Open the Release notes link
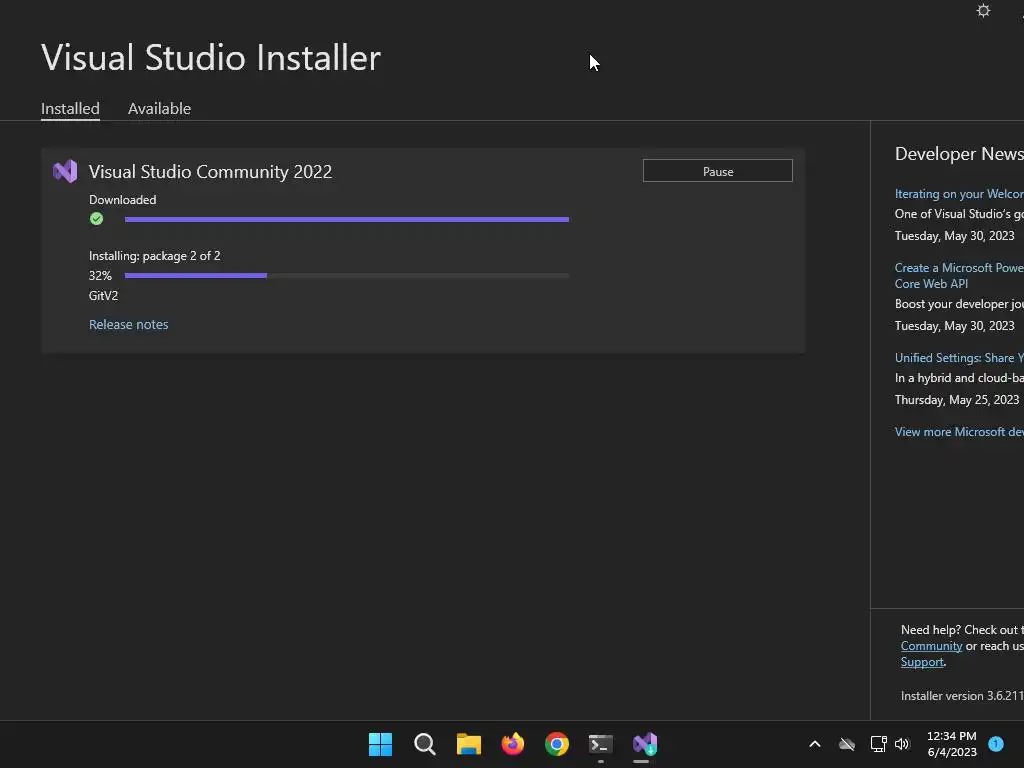This screenshot has height=768, width=1024. (129, 325)
